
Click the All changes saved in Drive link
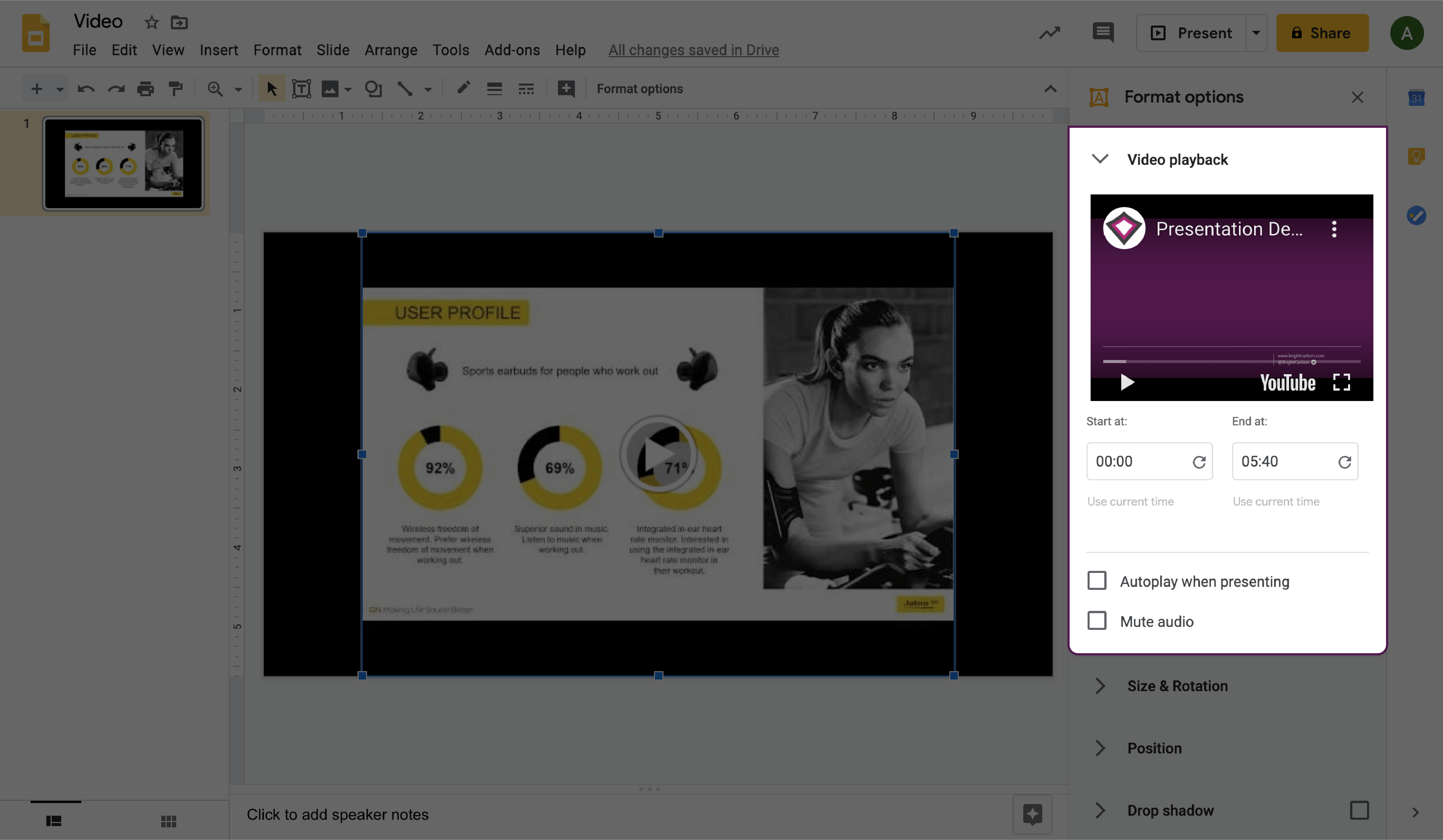693,50
